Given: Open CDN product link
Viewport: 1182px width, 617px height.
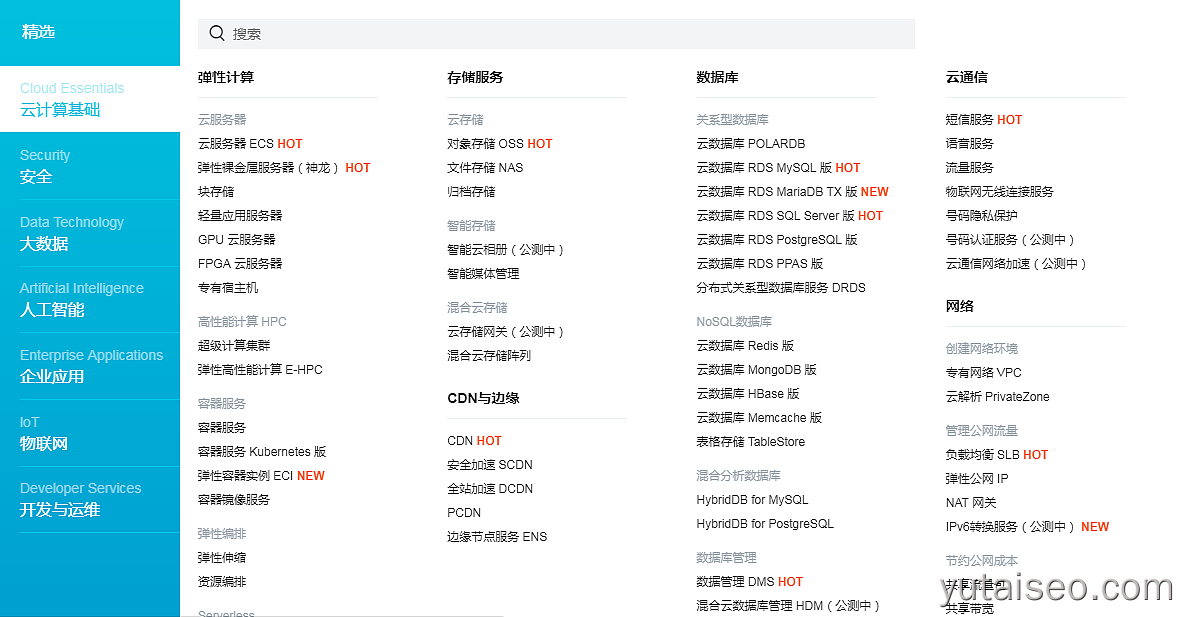Looking at the screenshot, I should click(460, 440).
